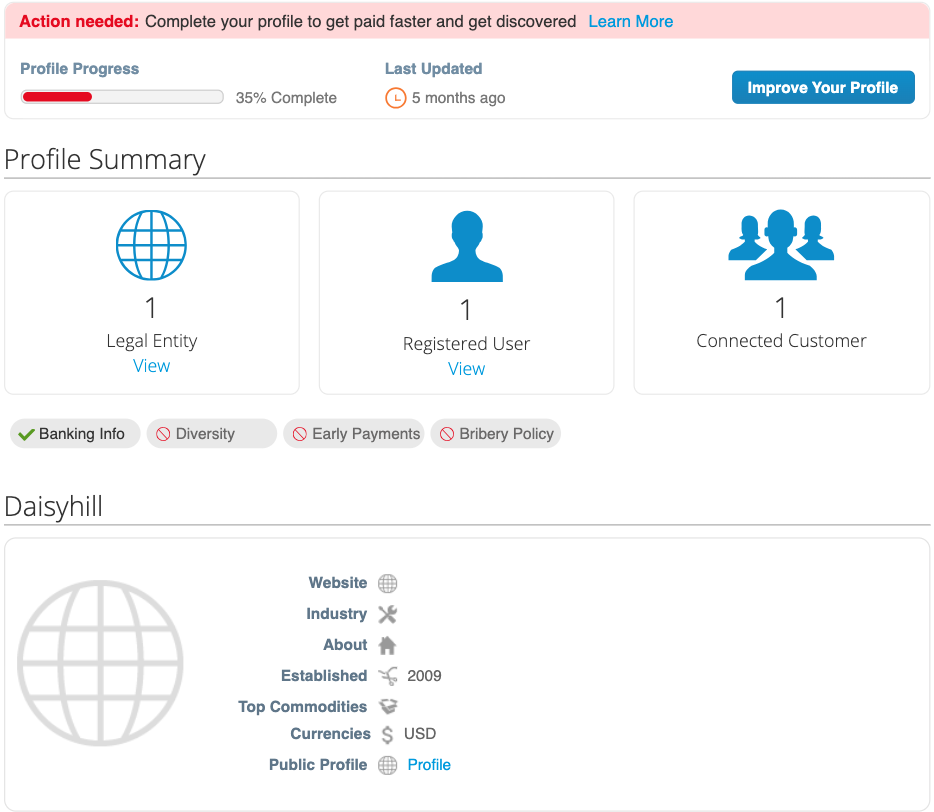Click the Established anchor icon
This screenshot has width=934, height=812.
click(387, 676)
